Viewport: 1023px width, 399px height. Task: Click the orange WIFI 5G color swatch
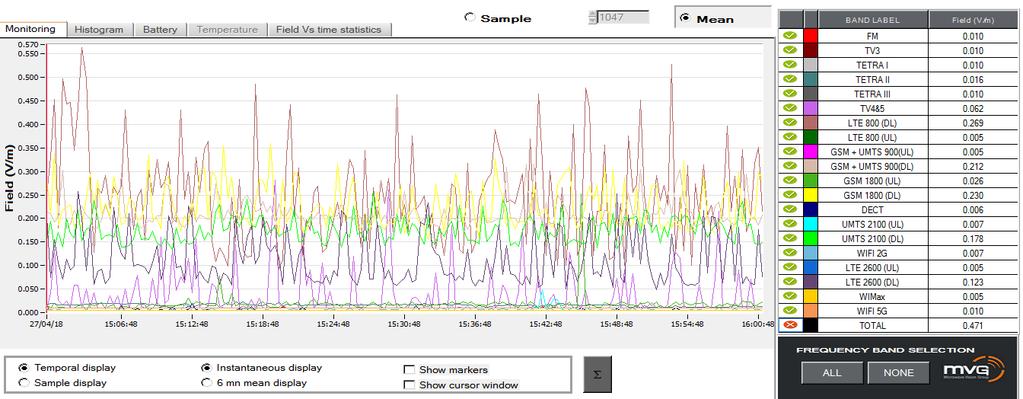pyautogui.click(x=810, y=310)
